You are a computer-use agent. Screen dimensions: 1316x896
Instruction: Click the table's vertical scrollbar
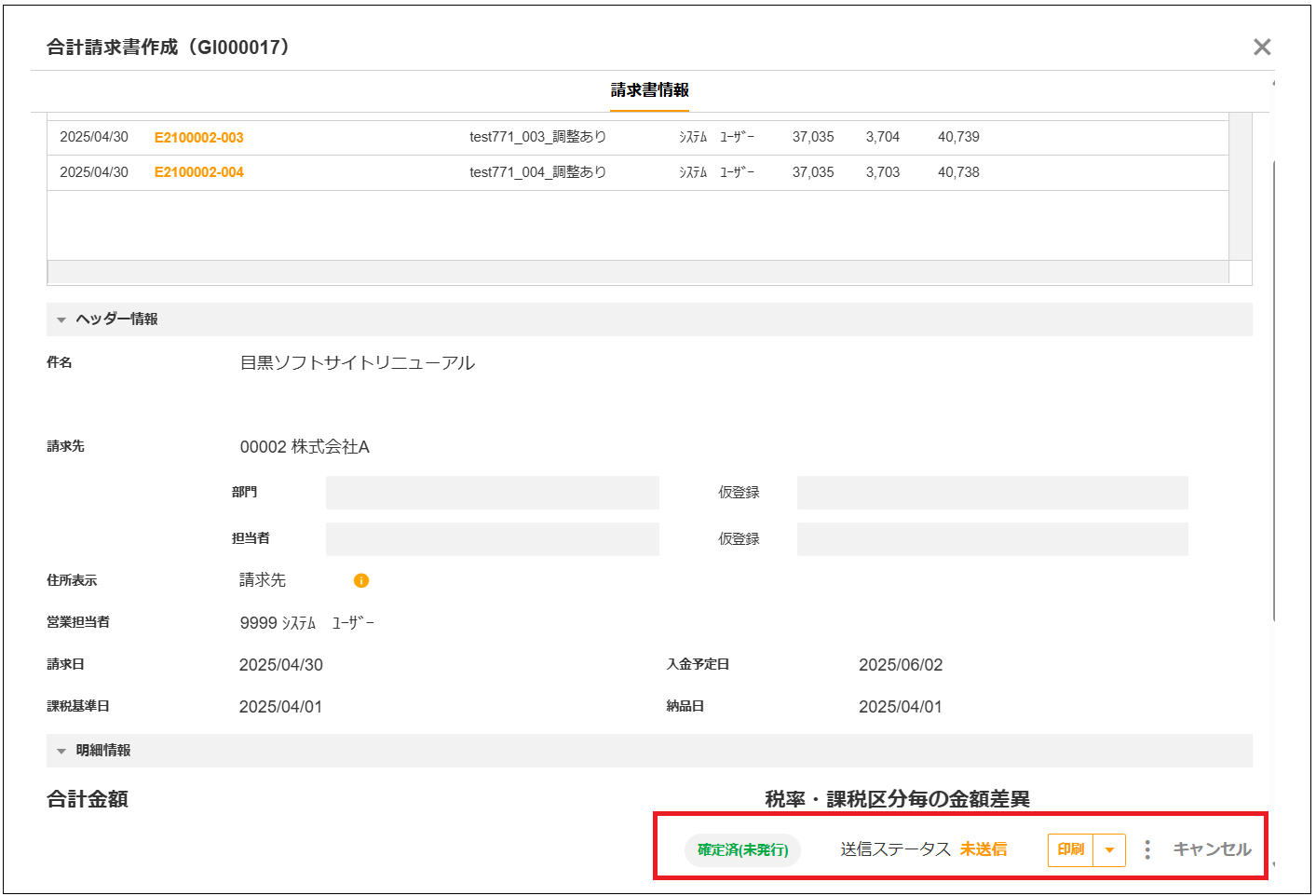click(1241, 186)
